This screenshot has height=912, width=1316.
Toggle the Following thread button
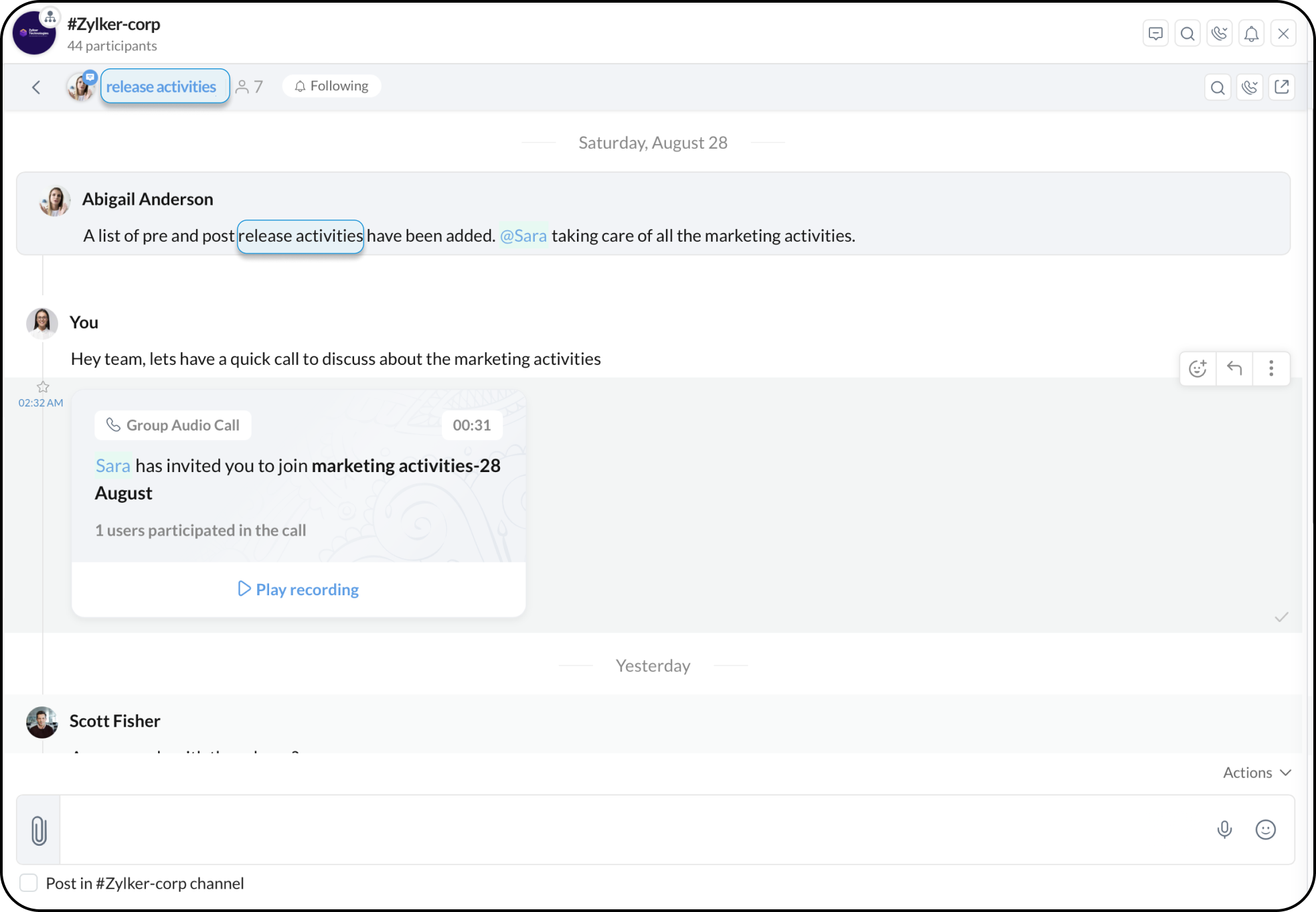point(332,86)
